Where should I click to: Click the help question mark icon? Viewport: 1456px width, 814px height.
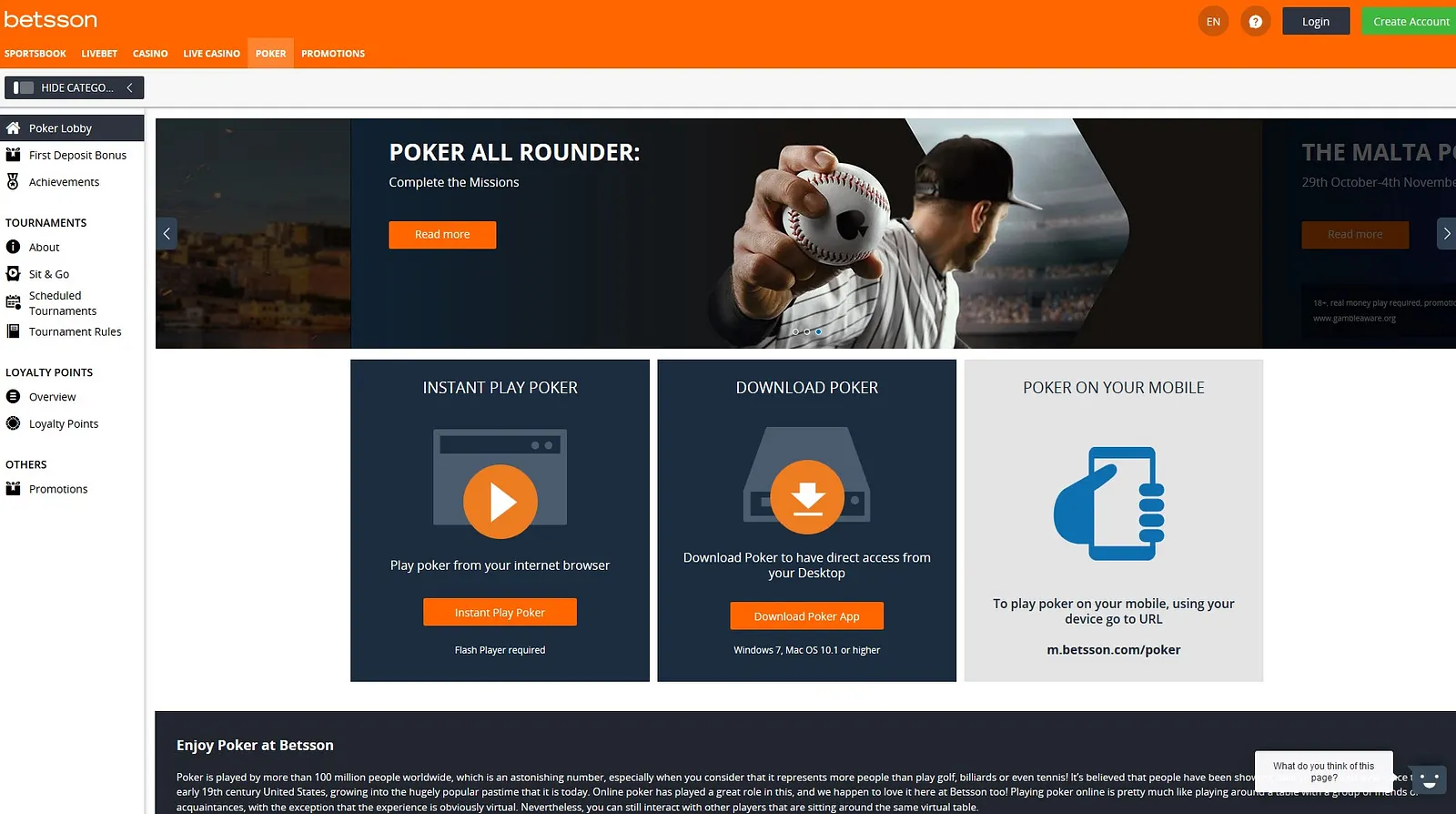pyautogui.click(x=1255, y=22)
